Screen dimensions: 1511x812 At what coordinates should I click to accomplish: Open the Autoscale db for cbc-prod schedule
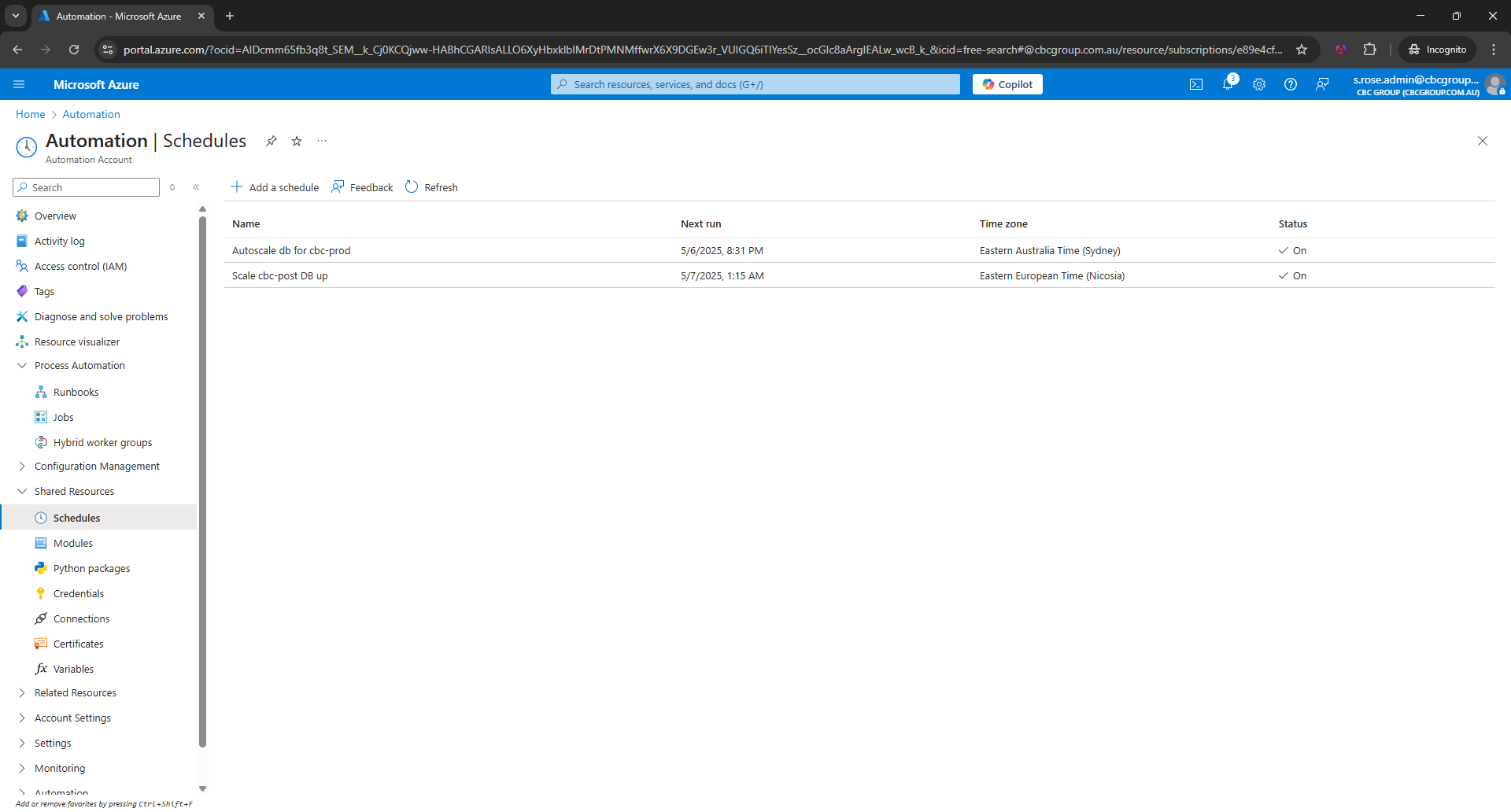291,251
